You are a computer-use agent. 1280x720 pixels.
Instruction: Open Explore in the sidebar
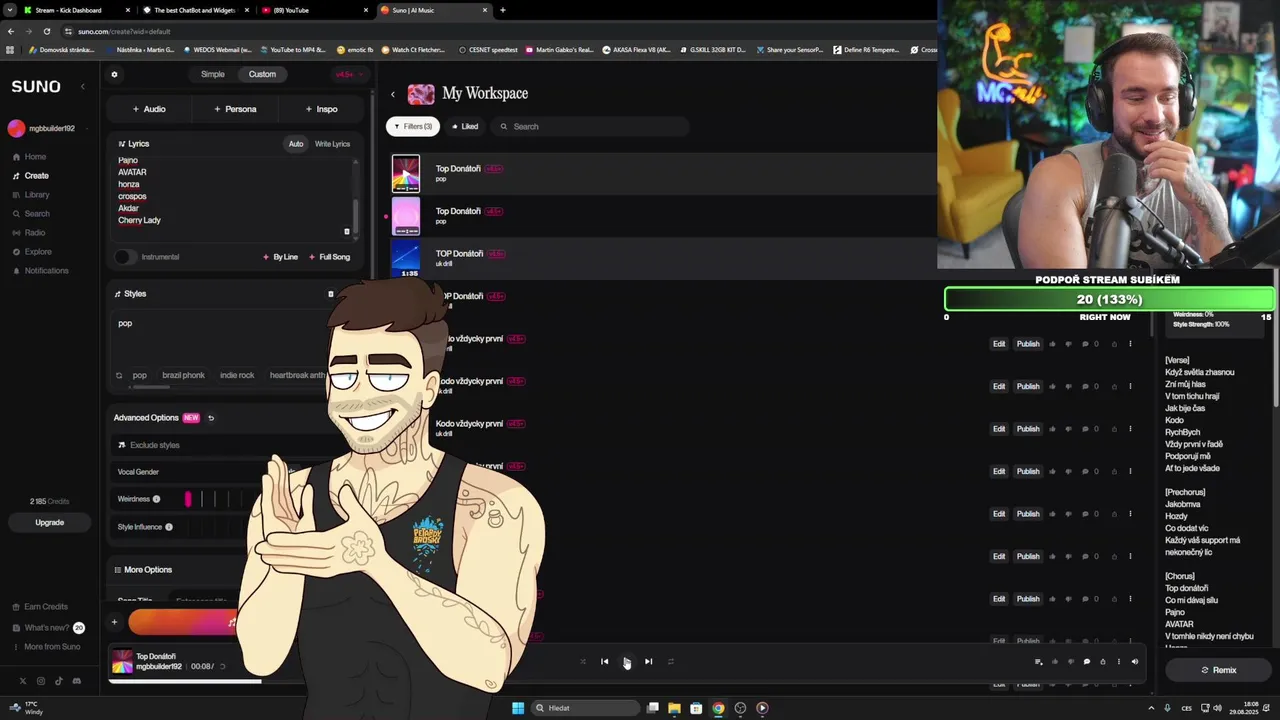tap(32, 252)
